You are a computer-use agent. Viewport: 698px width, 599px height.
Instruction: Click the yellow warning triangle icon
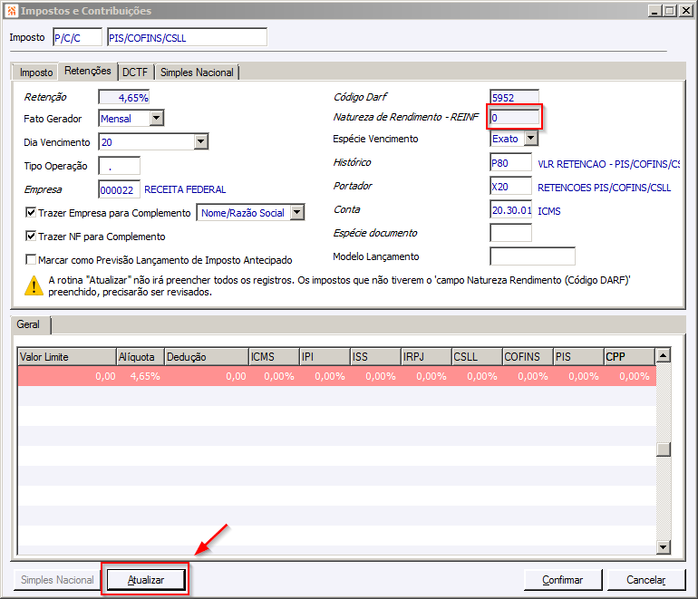click(x=34, y=286)
